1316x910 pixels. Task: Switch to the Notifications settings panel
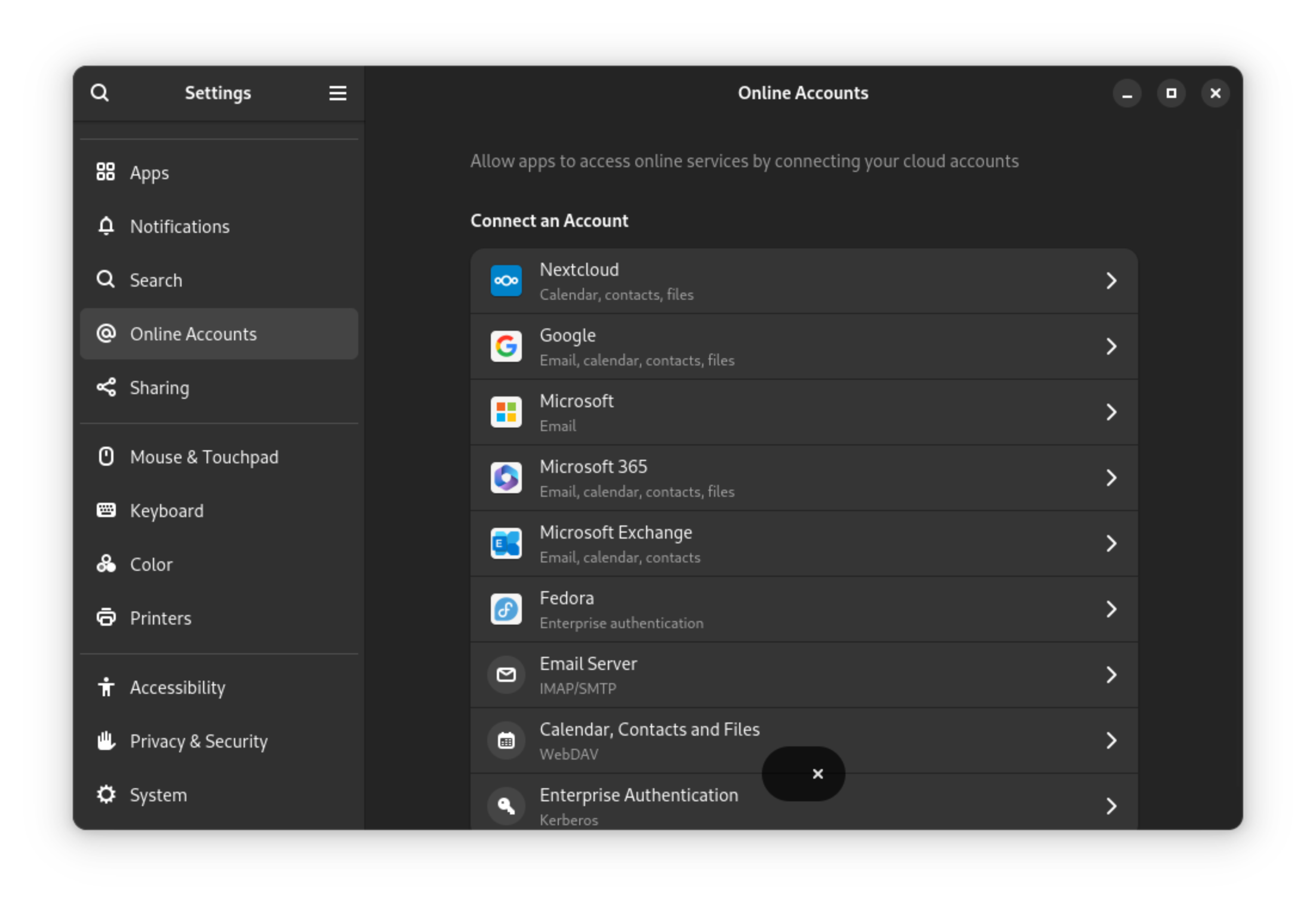pyautogui.click(x=180, y=226)
